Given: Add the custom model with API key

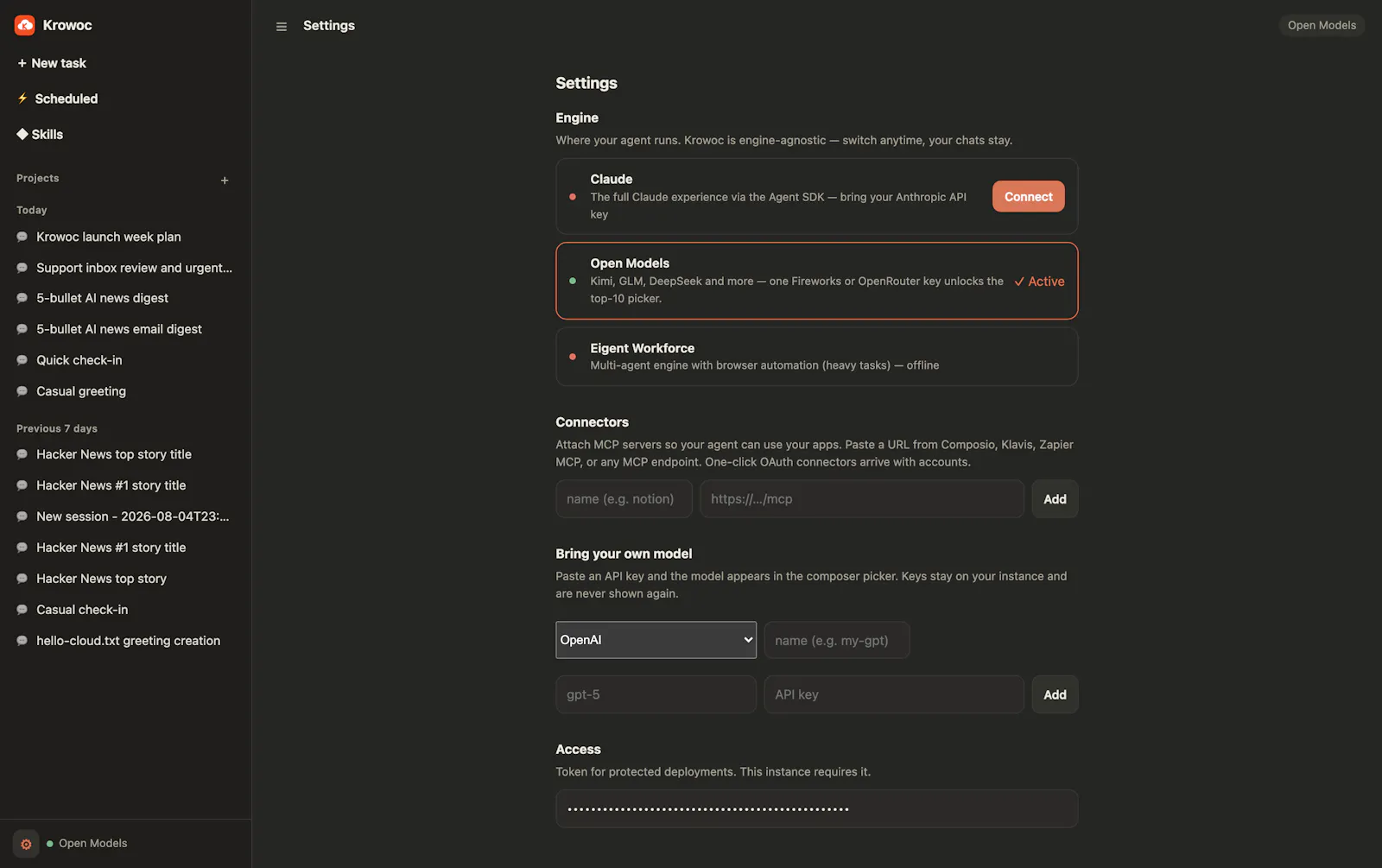Looking at the screenshot, I should pos(1055,694).
